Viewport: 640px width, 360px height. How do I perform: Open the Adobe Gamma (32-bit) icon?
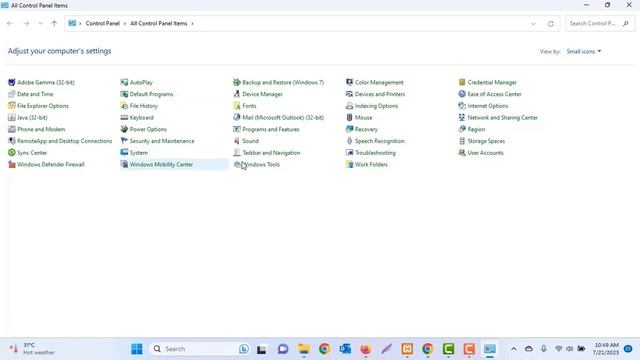click(11, 82)
